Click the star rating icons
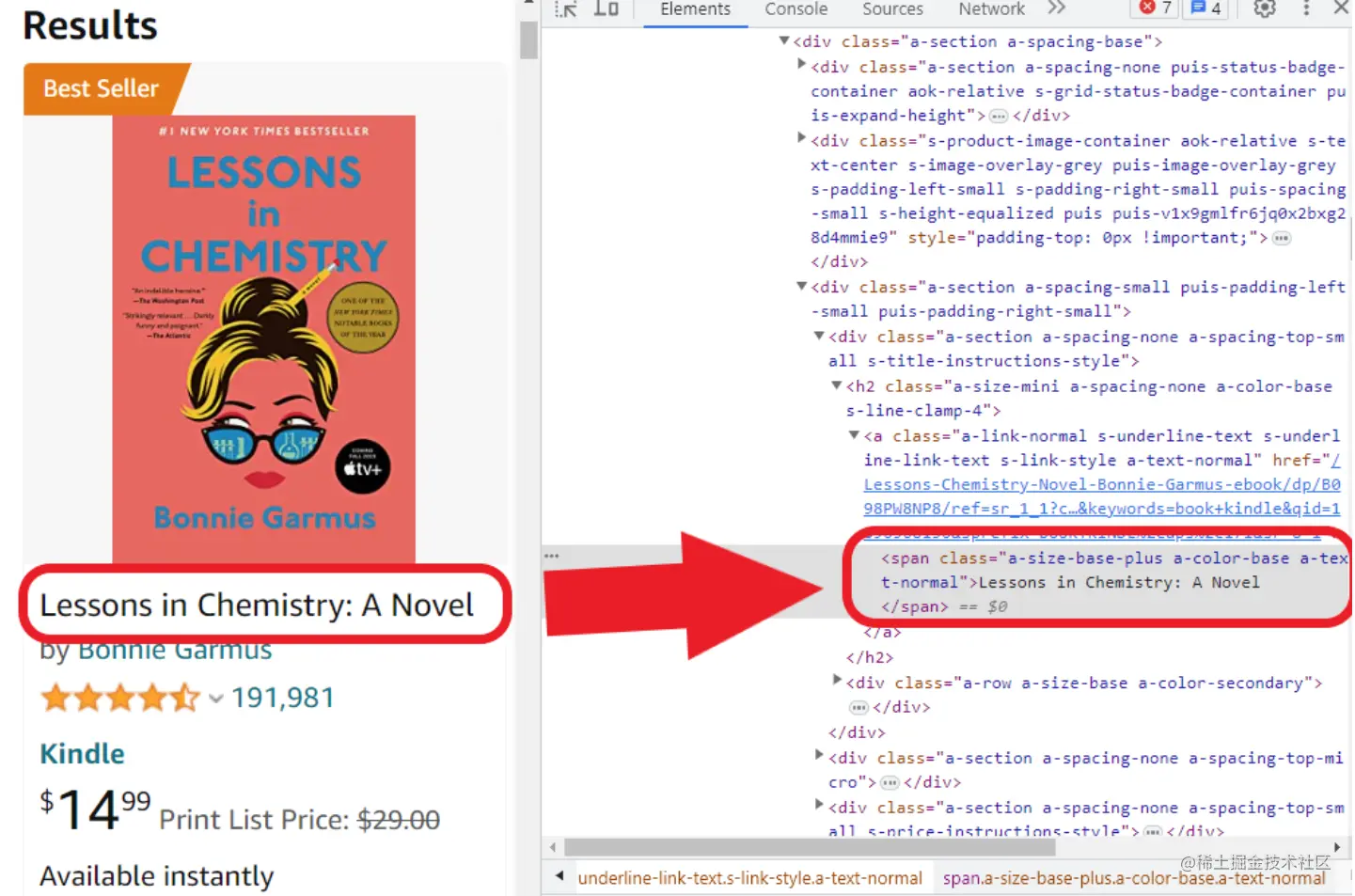The height and width of the screenshot is (896, 1355). (x=120, y=698)
